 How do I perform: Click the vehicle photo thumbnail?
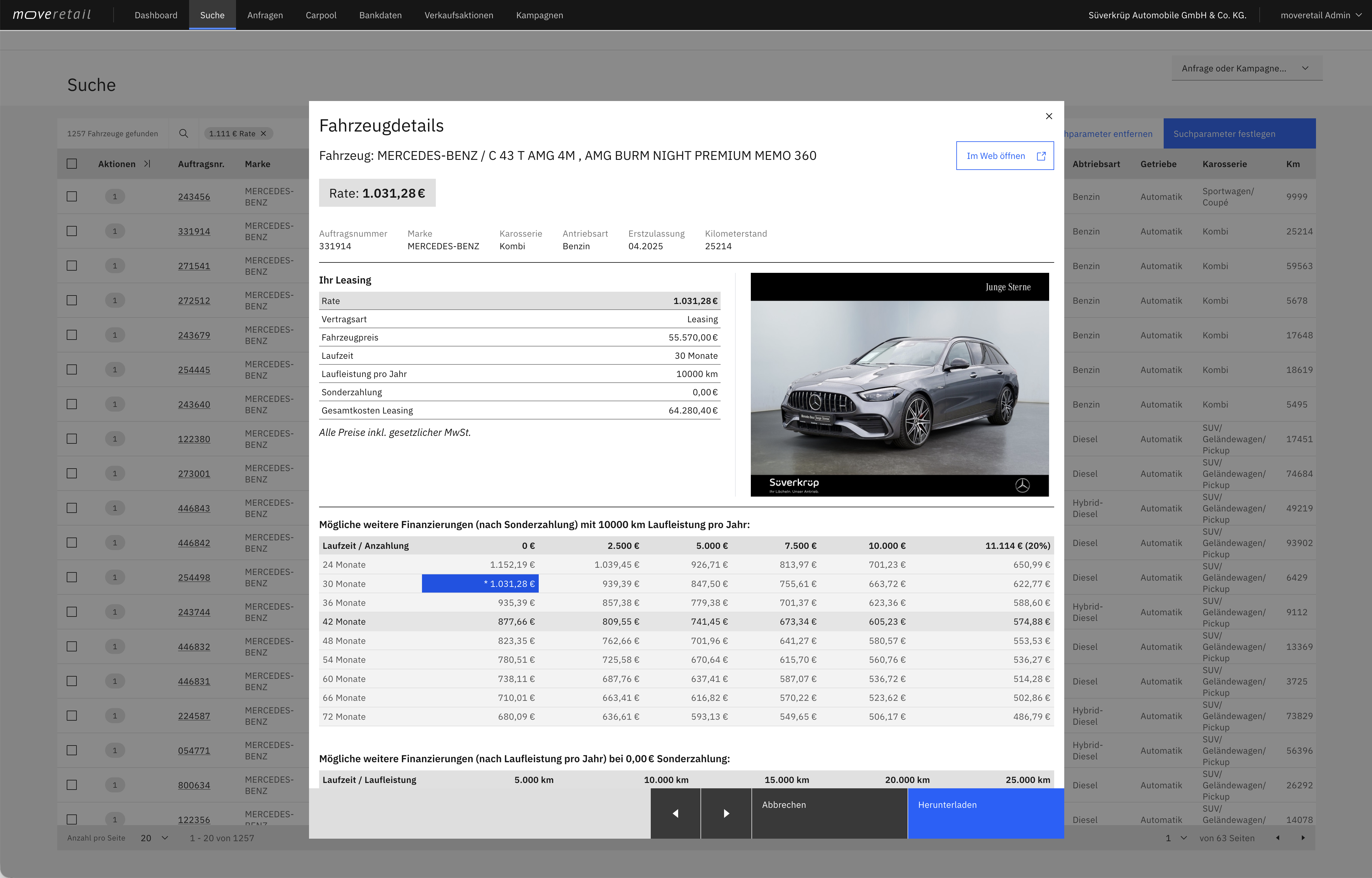899,384
